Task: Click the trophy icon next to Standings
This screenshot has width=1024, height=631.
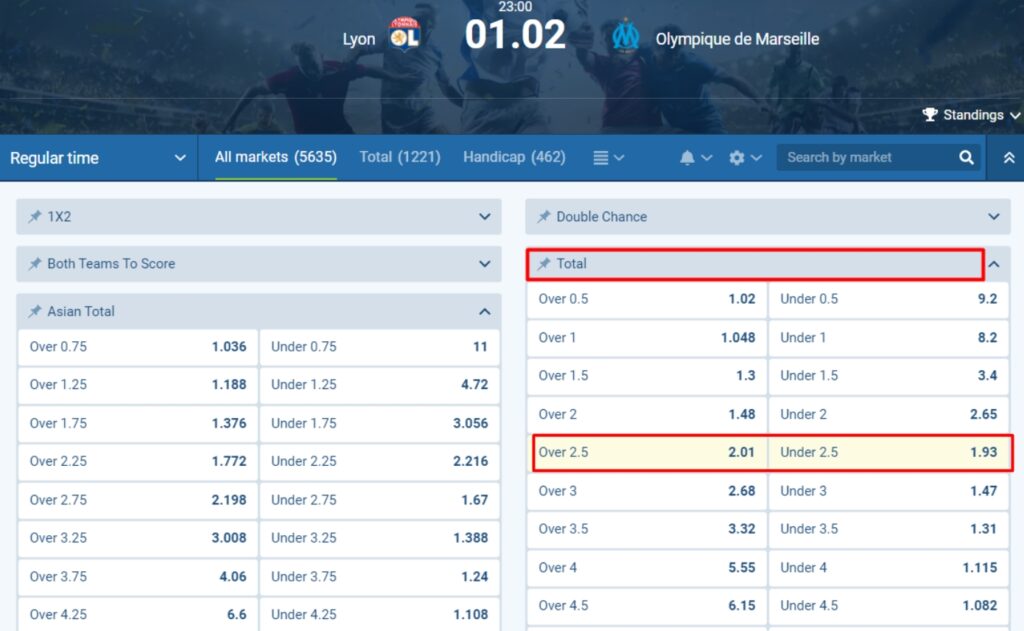Action: point(932,115)
